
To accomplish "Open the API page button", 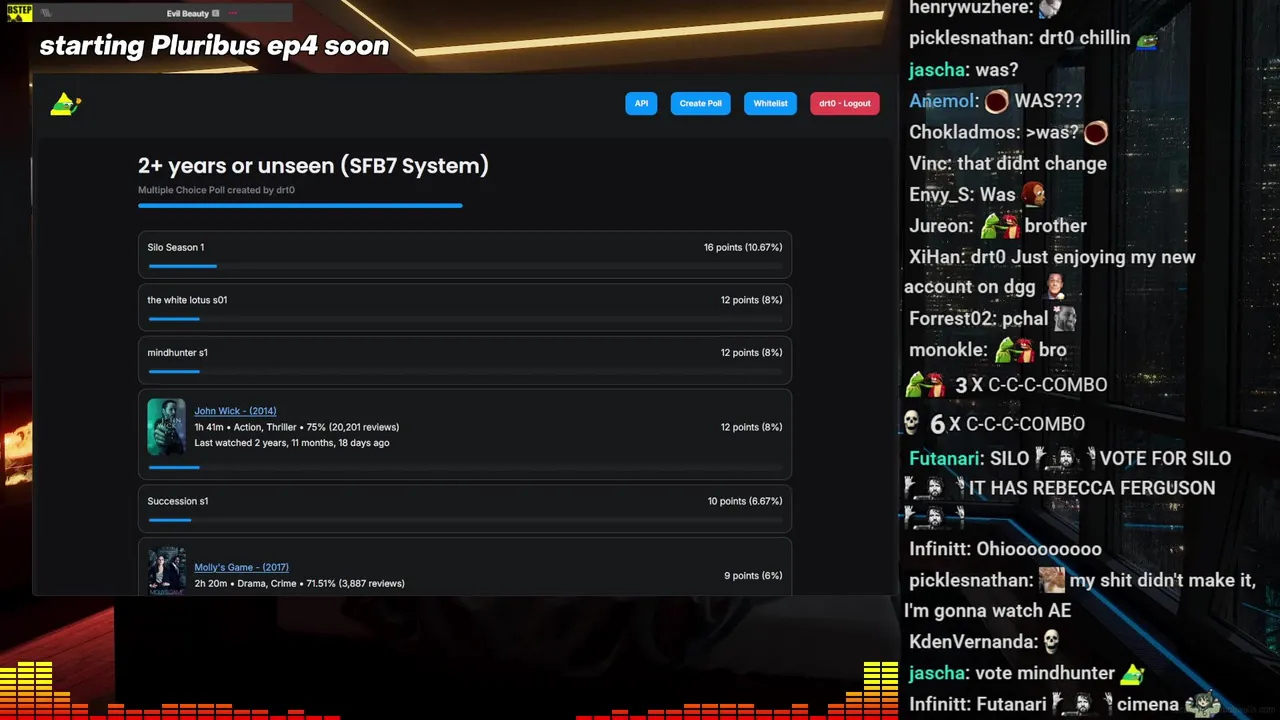I will click(641, 103).
